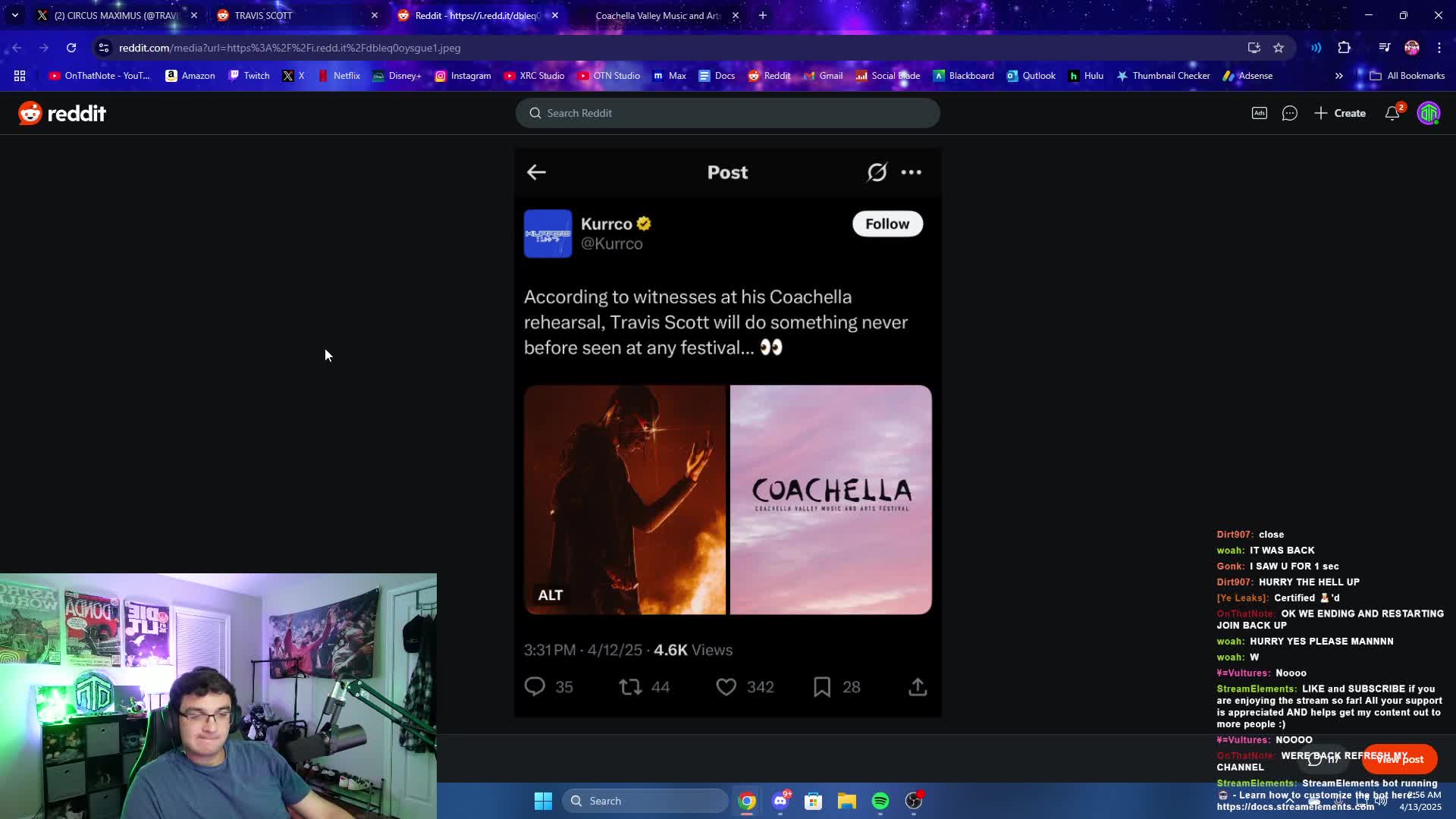Screen dimensions: 1456x819
Task: Open the OnThatNote YouTube bookmark
Action: [99, 76]
